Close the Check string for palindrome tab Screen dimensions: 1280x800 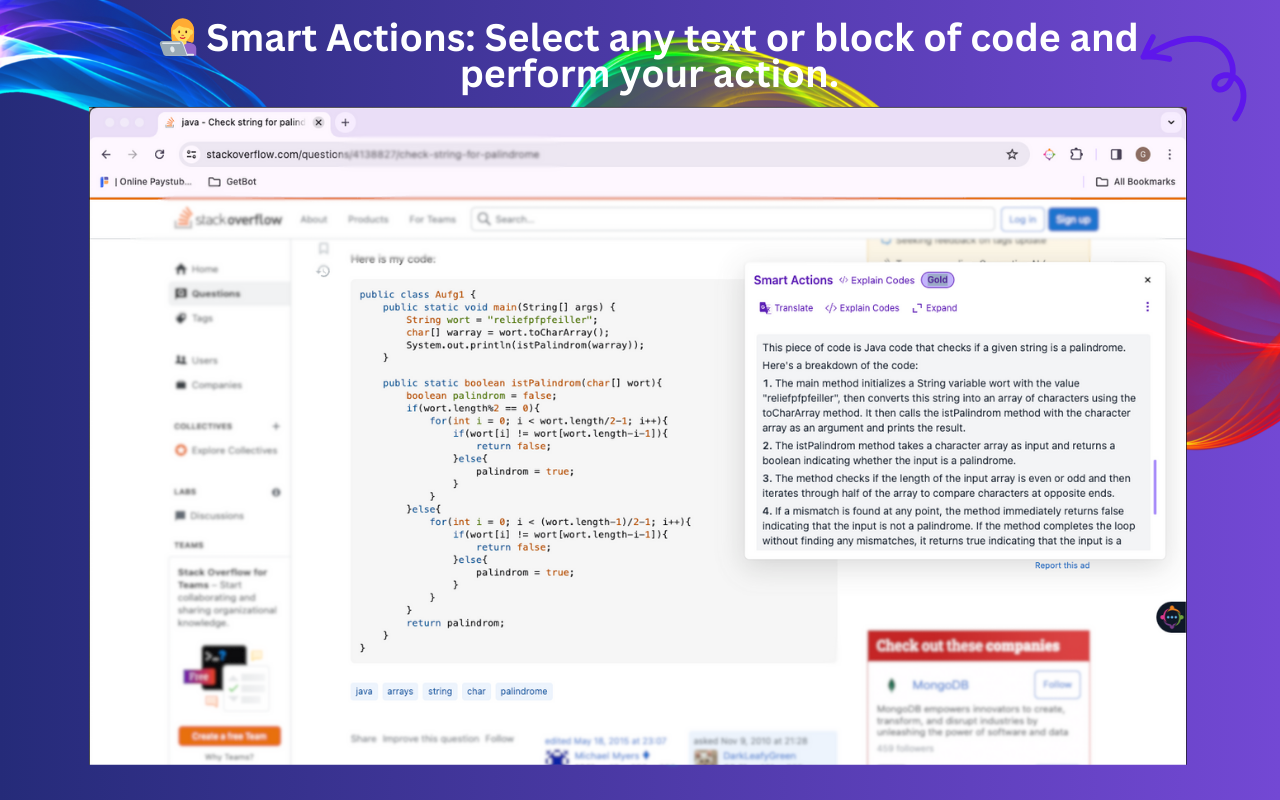[x=318, y=122]
